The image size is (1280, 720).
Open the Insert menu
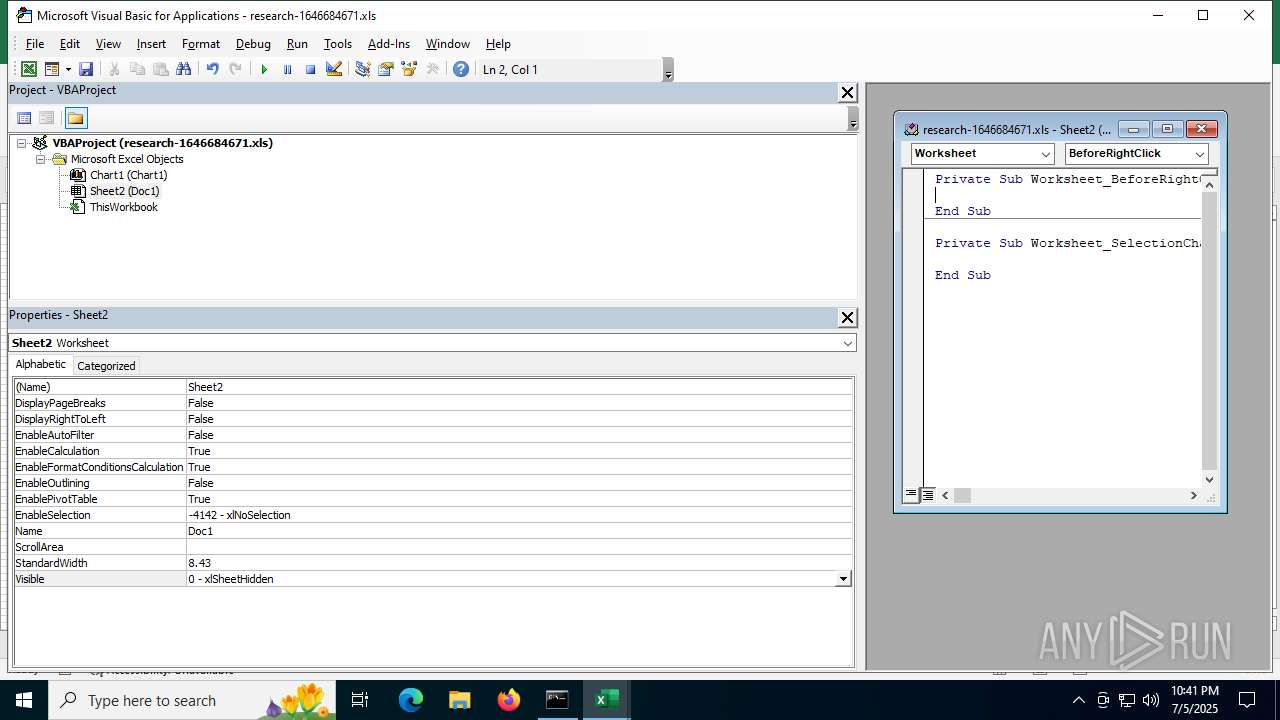click(x=151, y=44)
